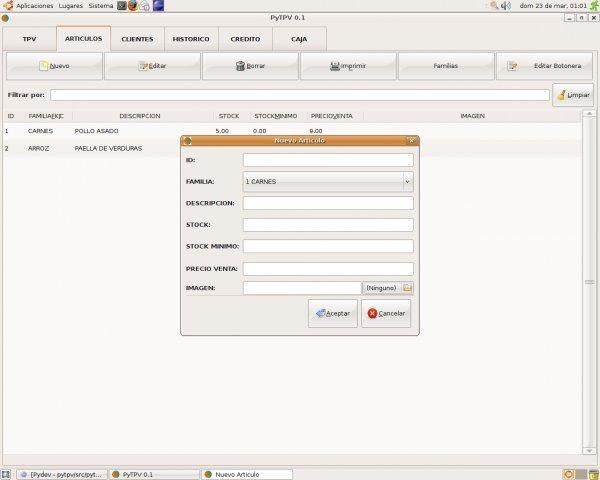Sort by IMAGEN column header
Screen dimensions: 600x480
[473, 116]
